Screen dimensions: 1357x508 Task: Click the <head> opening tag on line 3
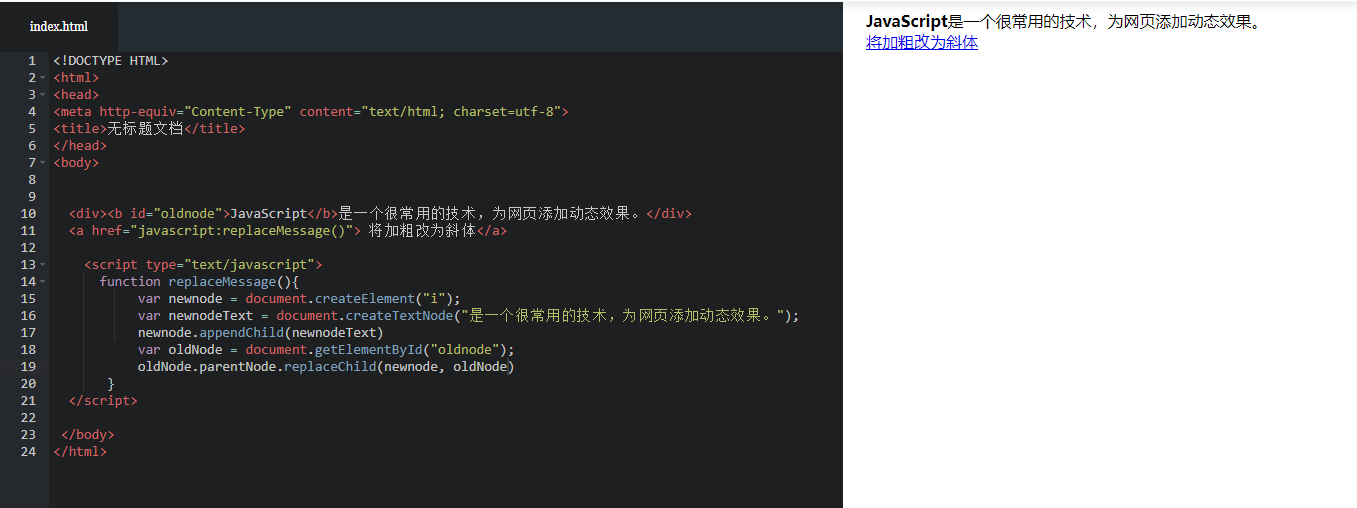click(76, 95)
